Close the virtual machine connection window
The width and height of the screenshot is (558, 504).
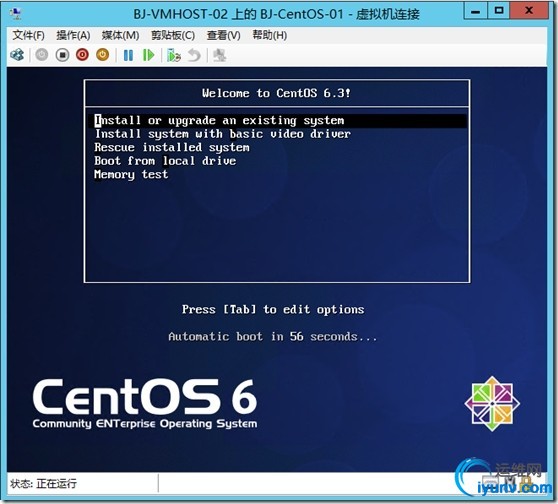click(529, 11)
